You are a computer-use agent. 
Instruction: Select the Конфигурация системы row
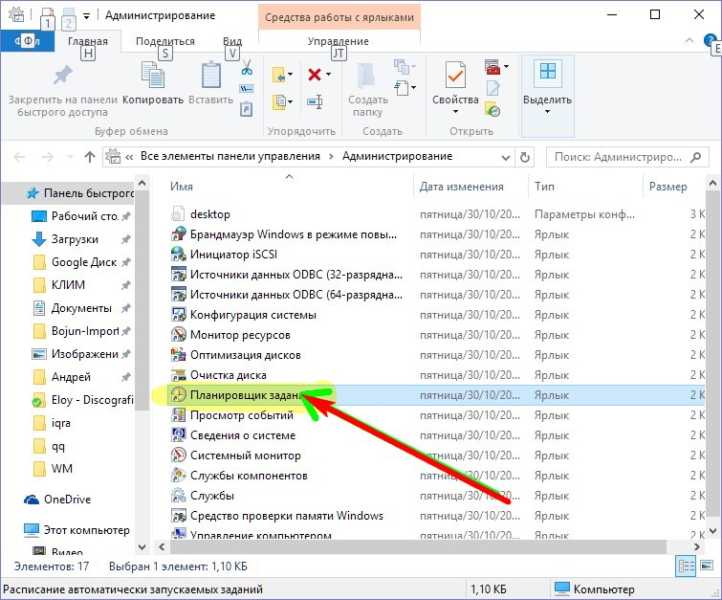[x=436, y=315]
